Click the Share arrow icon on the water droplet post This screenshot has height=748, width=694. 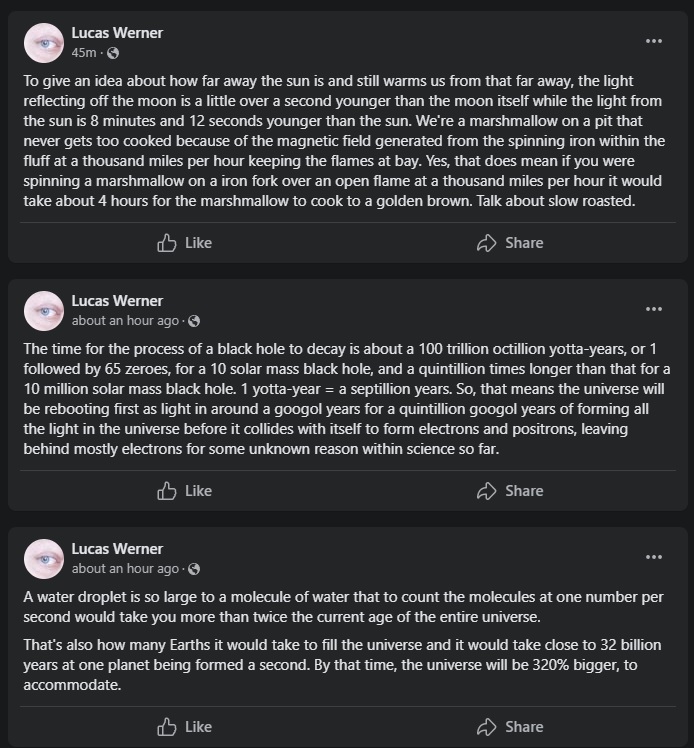click(x=487, y=727)
